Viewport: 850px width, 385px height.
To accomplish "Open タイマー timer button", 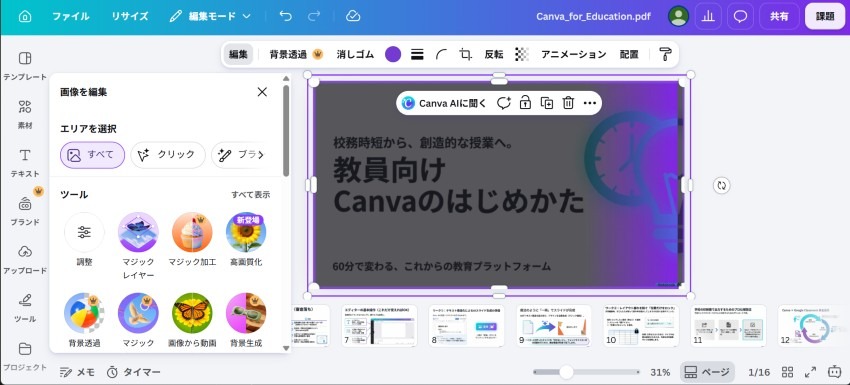I will tap(133, 372).
